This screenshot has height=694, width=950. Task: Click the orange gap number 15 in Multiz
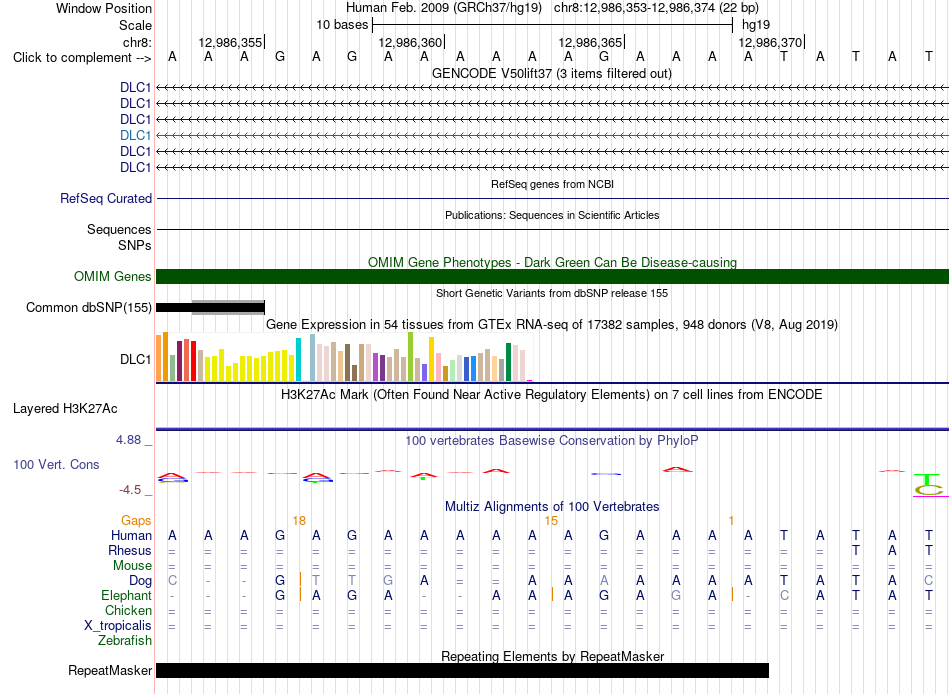coord(551,521)
